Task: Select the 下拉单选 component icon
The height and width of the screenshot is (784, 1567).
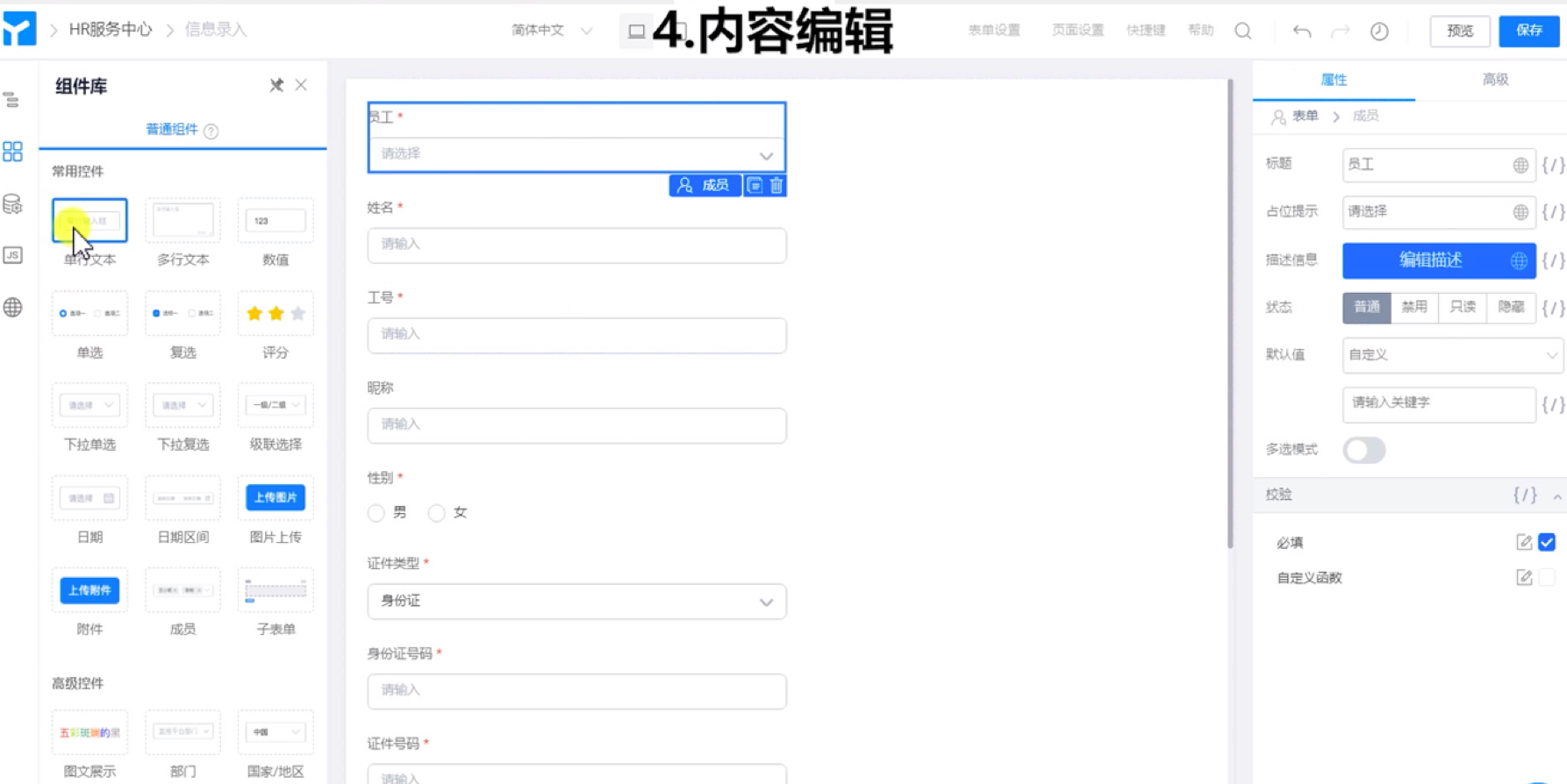Action: click(89, 405)
